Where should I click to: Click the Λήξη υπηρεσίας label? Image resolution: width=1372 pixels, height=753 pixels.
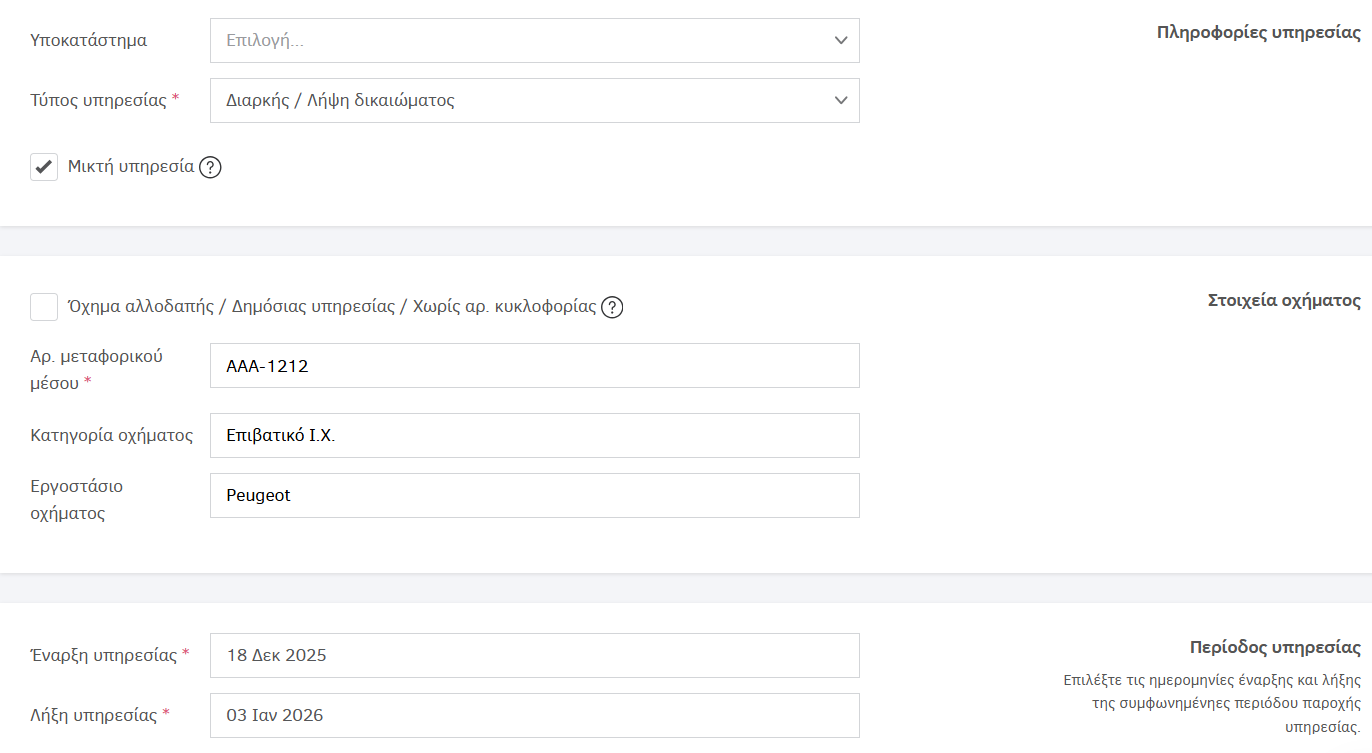point(94,715)
